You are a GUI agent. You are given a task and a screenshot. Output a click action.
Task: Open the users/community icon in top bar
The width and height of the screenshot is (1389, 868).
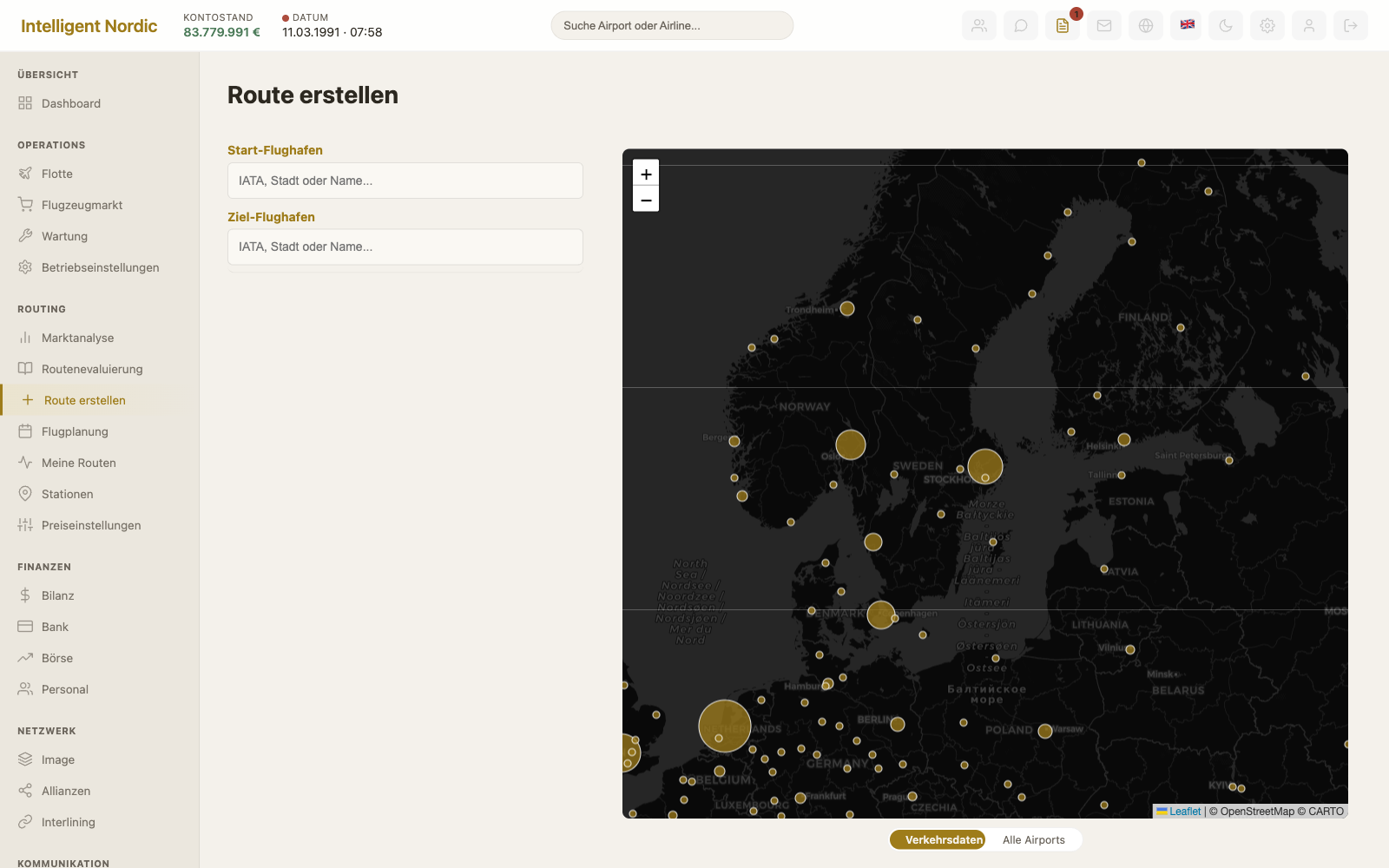click(979, 25)
